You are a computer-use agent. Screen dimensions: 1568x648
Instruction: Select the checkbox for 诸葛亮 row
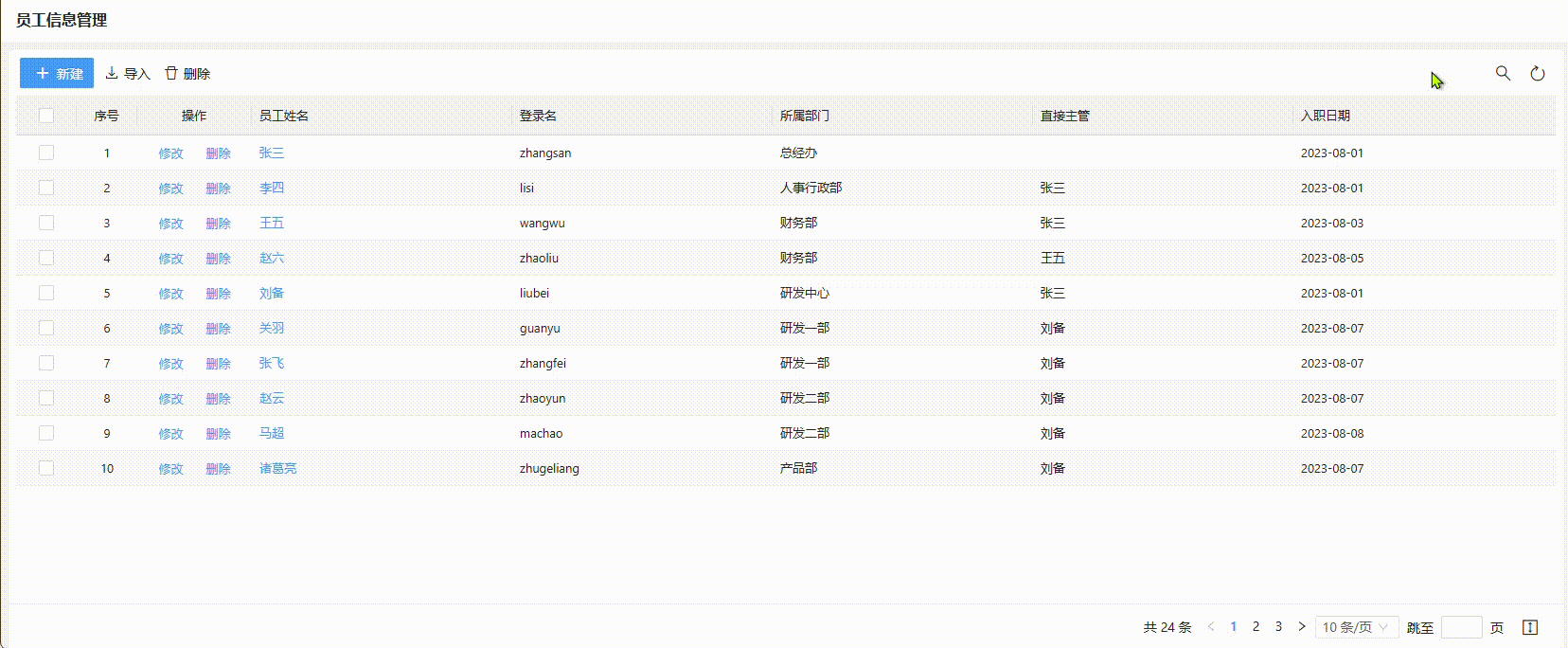coord(46,468)
